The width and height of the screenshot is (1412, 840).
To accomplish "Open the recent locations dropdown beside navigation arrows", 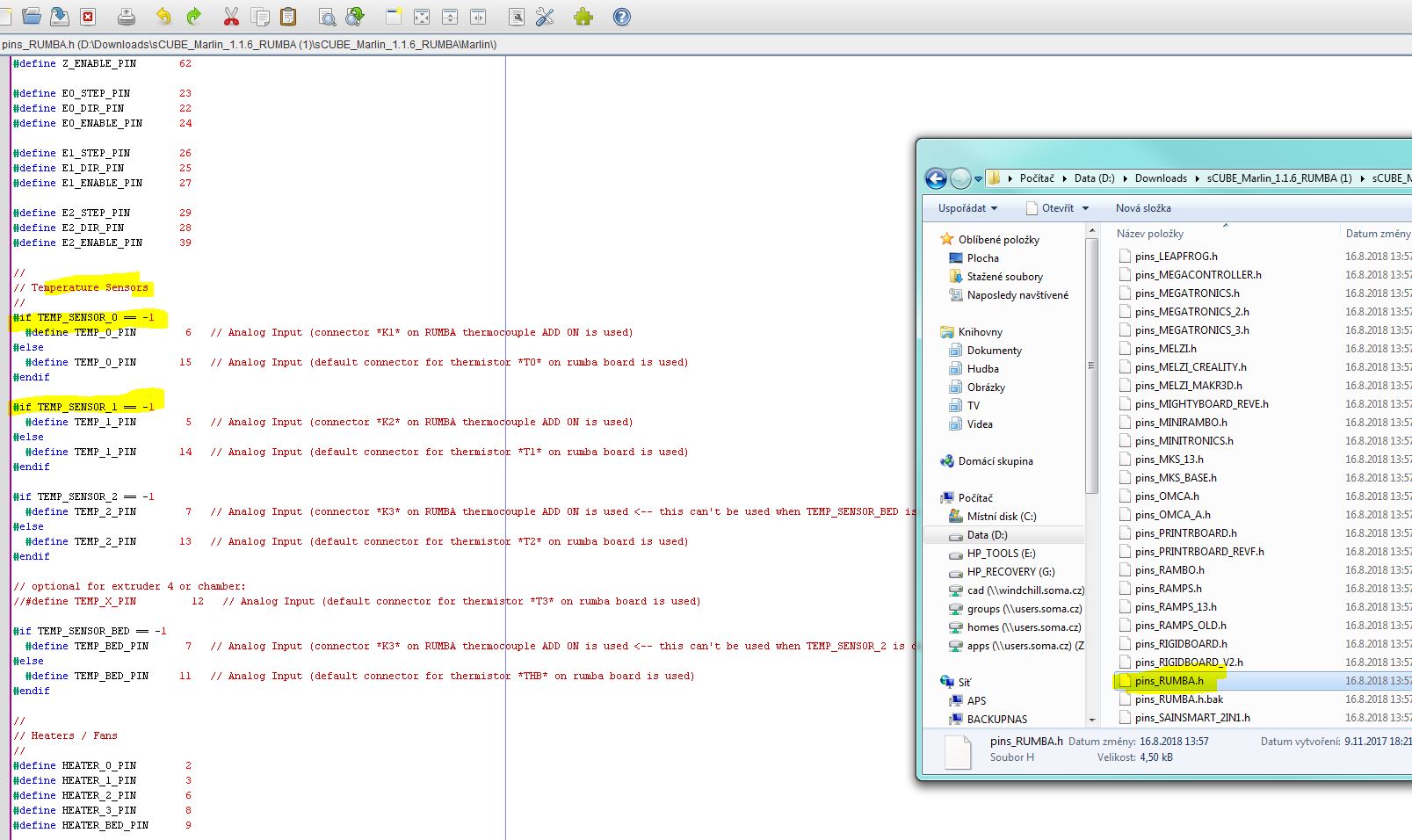I will pyautogui.click(x=978, y=179).
